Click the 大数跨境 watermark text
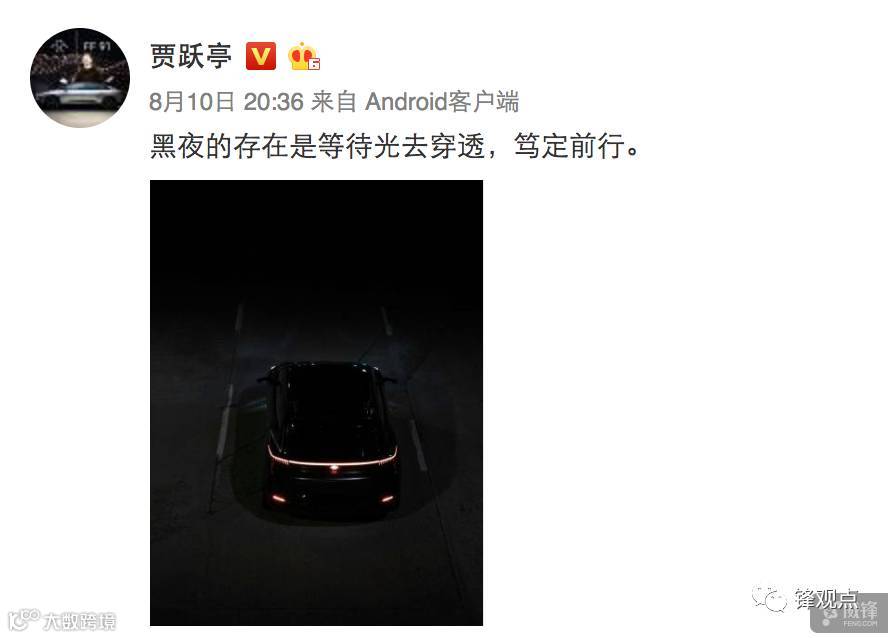Screen dimensions: 888x638 [x=79, y=622]
